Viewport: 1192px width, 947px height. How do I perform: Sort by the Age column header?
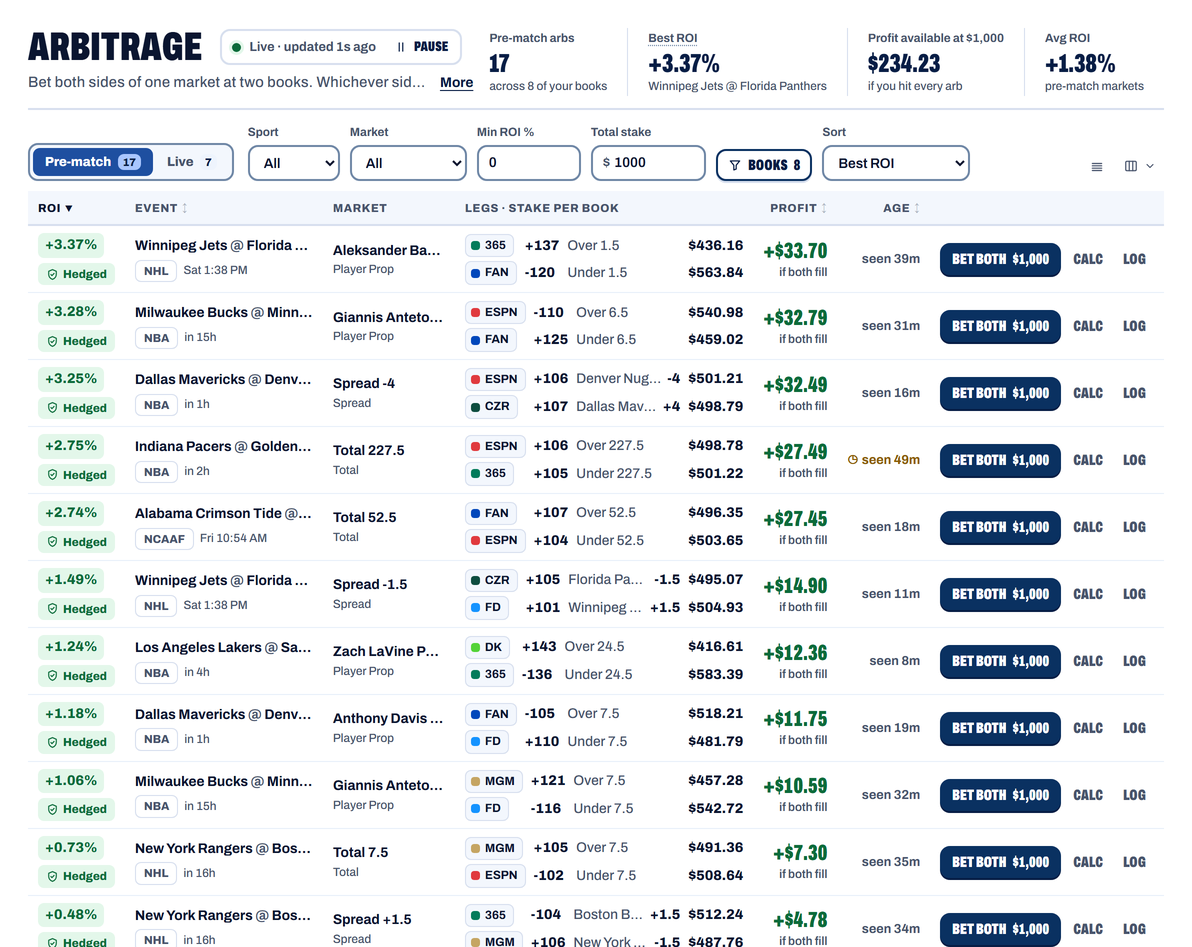(902, 208)
